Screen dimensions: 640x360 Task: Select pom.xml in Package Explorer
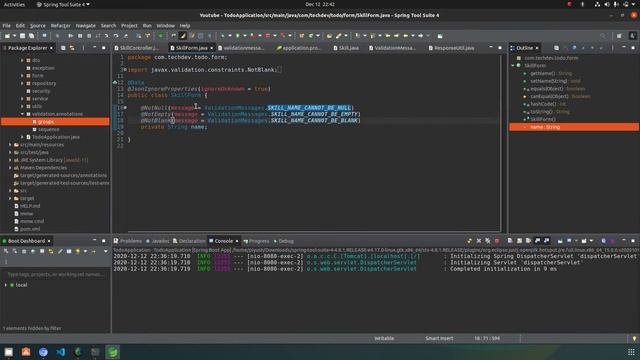(x=29, y=229)
